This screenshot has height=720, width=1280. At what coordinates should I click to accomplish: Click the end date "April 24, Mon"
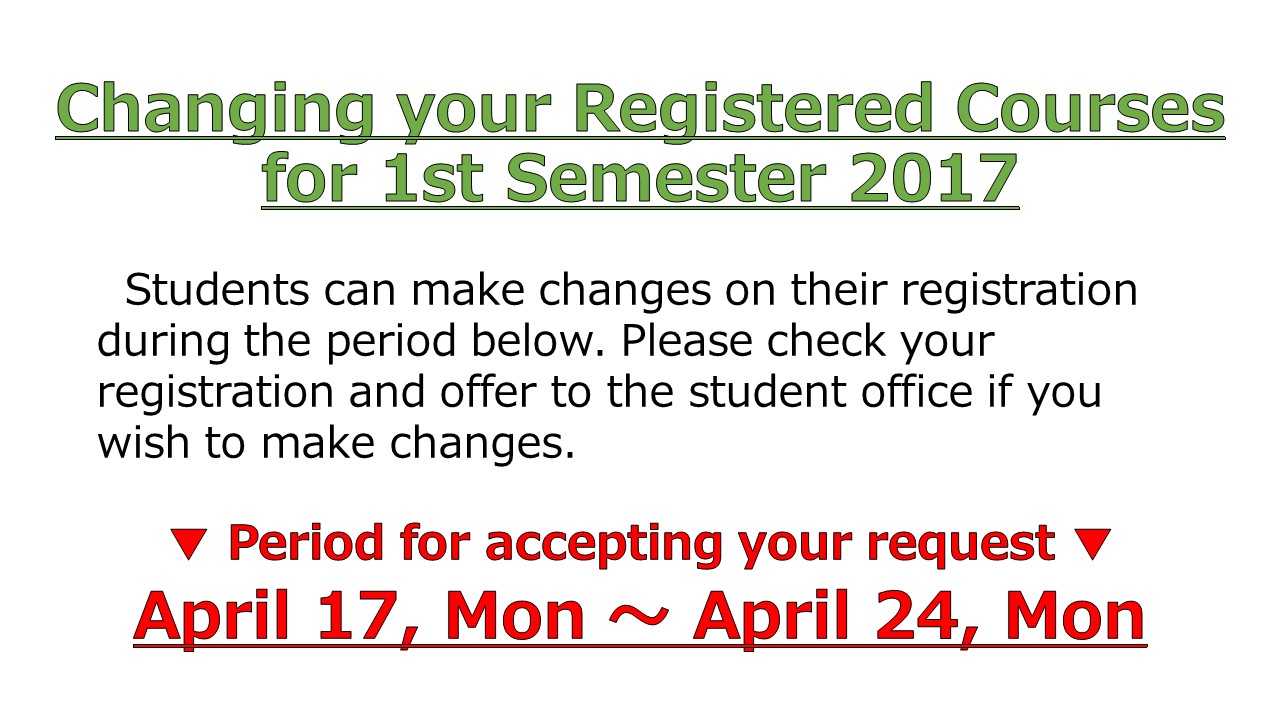pyautogui.click(x=918, y=615)
